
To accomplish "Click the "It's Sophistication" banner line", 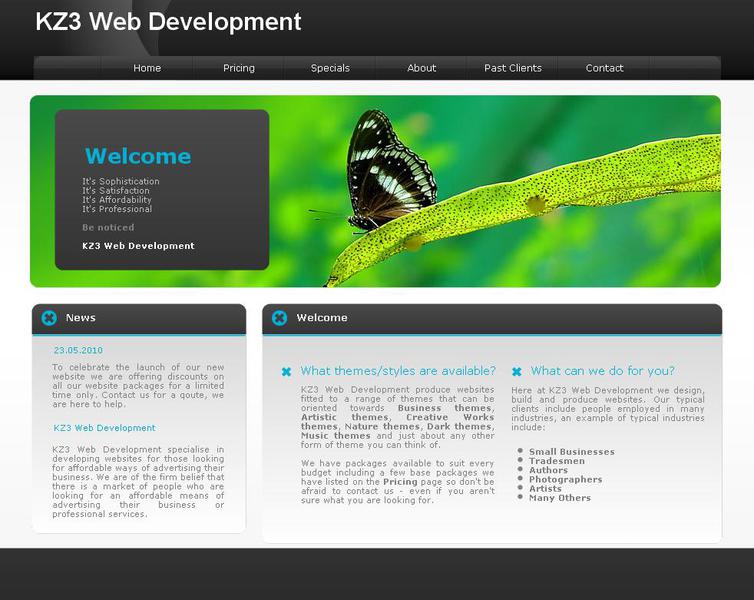I will tap(121, 181).
